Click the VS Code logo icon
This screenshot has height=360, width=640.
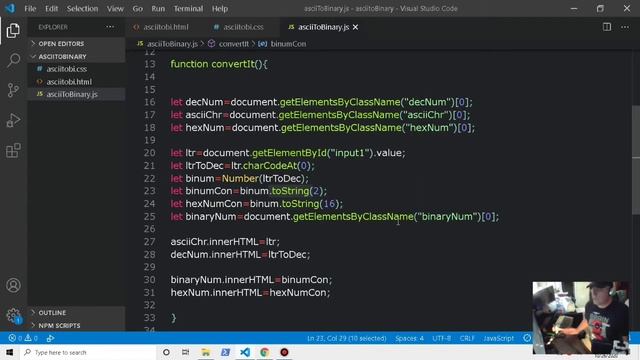tap(10, 8)
